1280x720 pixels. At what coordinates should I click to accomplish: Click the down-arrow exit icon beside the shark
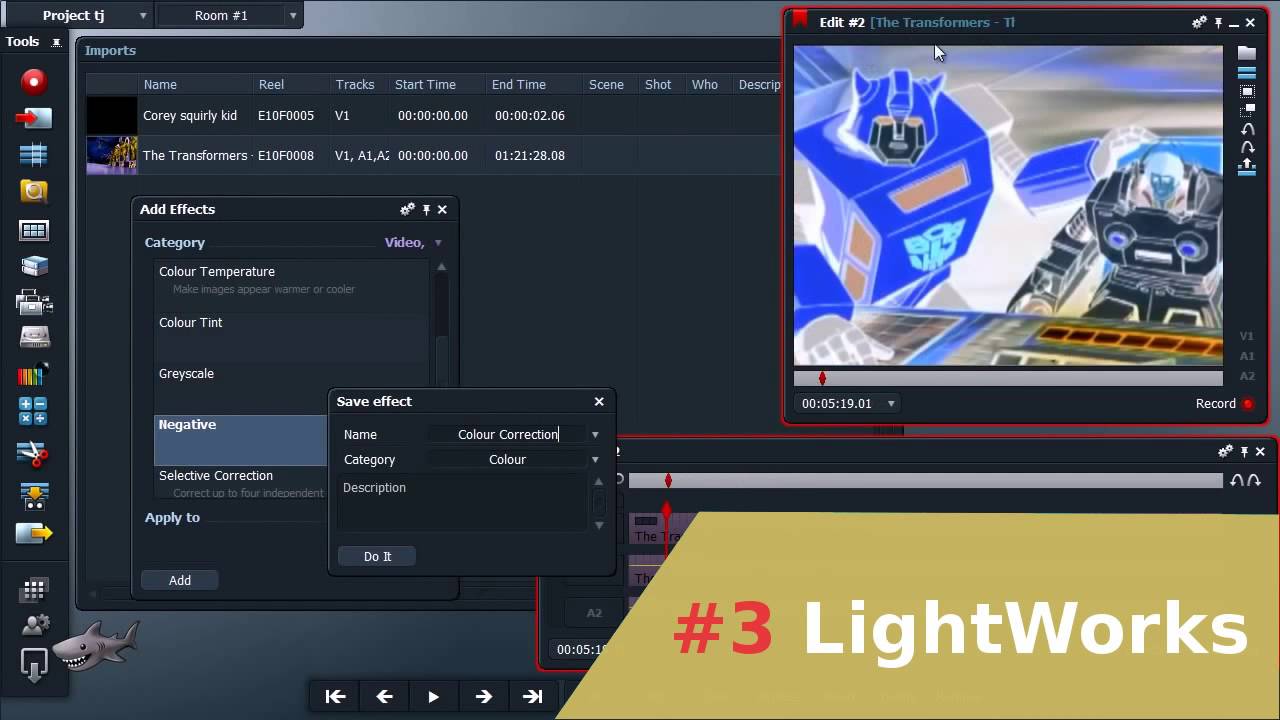pyautogui.click(x=34, y=665)
